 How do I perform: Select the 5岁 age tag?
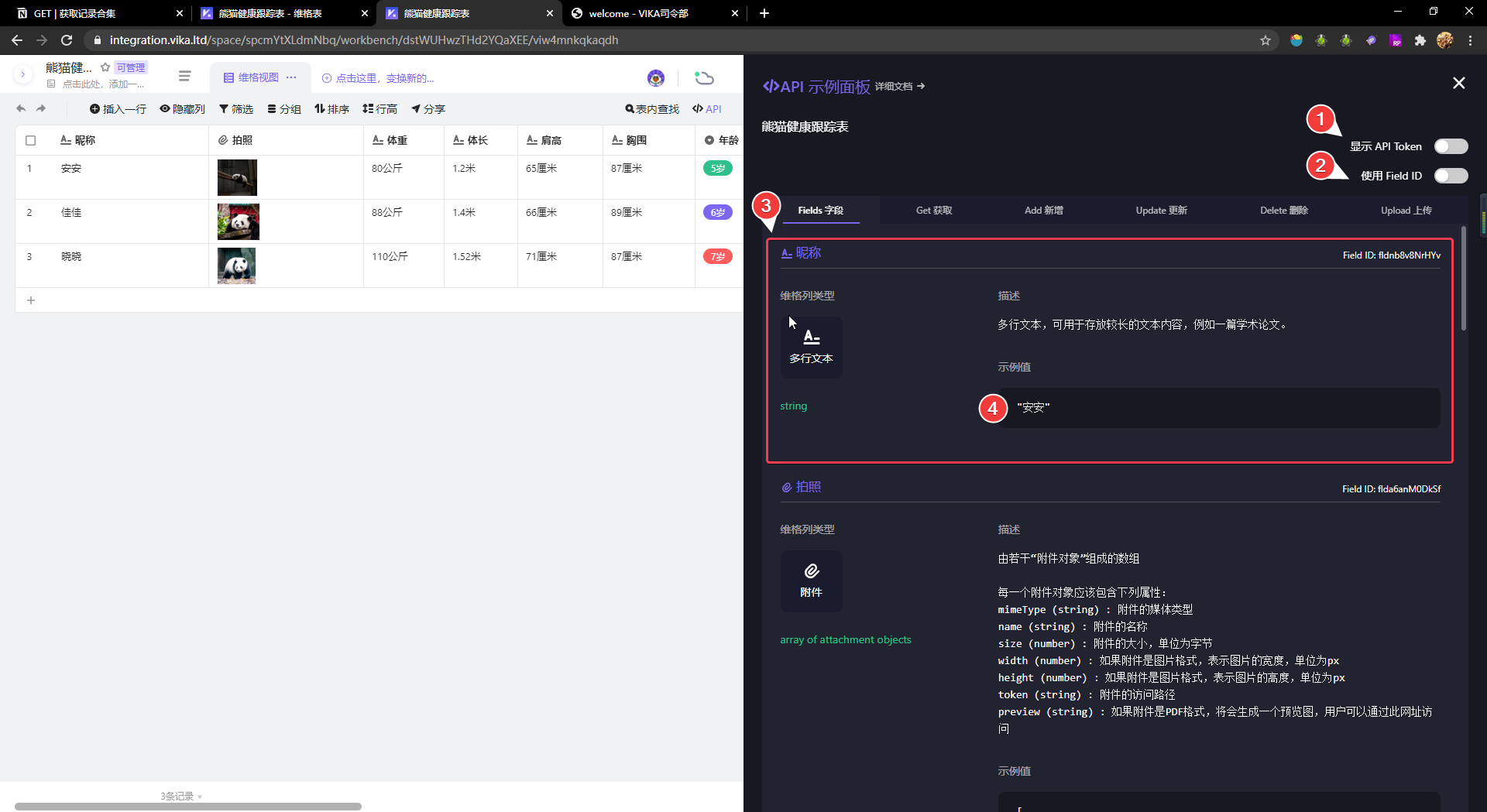click(718, 168)
